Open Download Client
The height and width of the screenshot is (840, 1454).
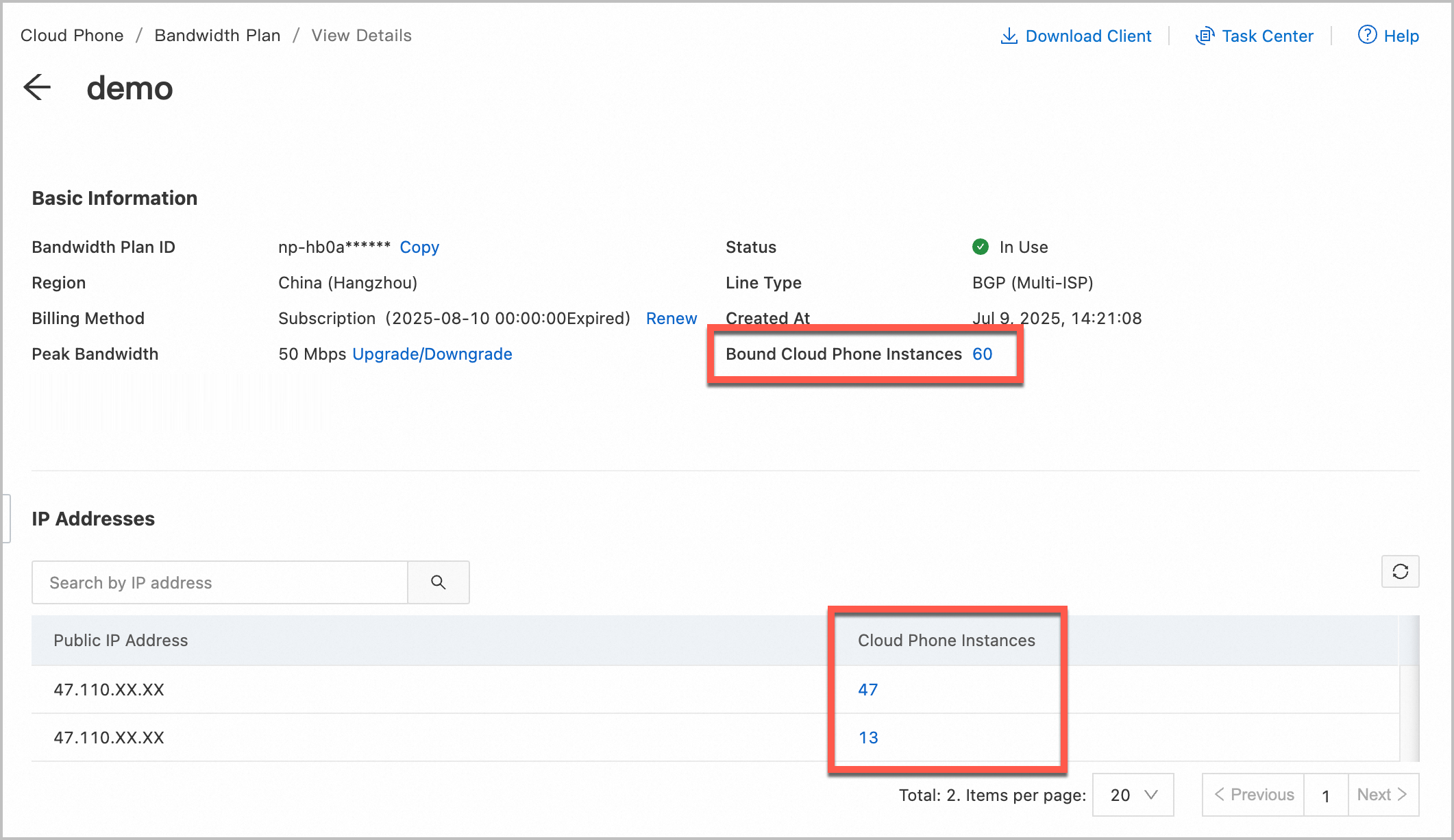tap(1076, 36)
